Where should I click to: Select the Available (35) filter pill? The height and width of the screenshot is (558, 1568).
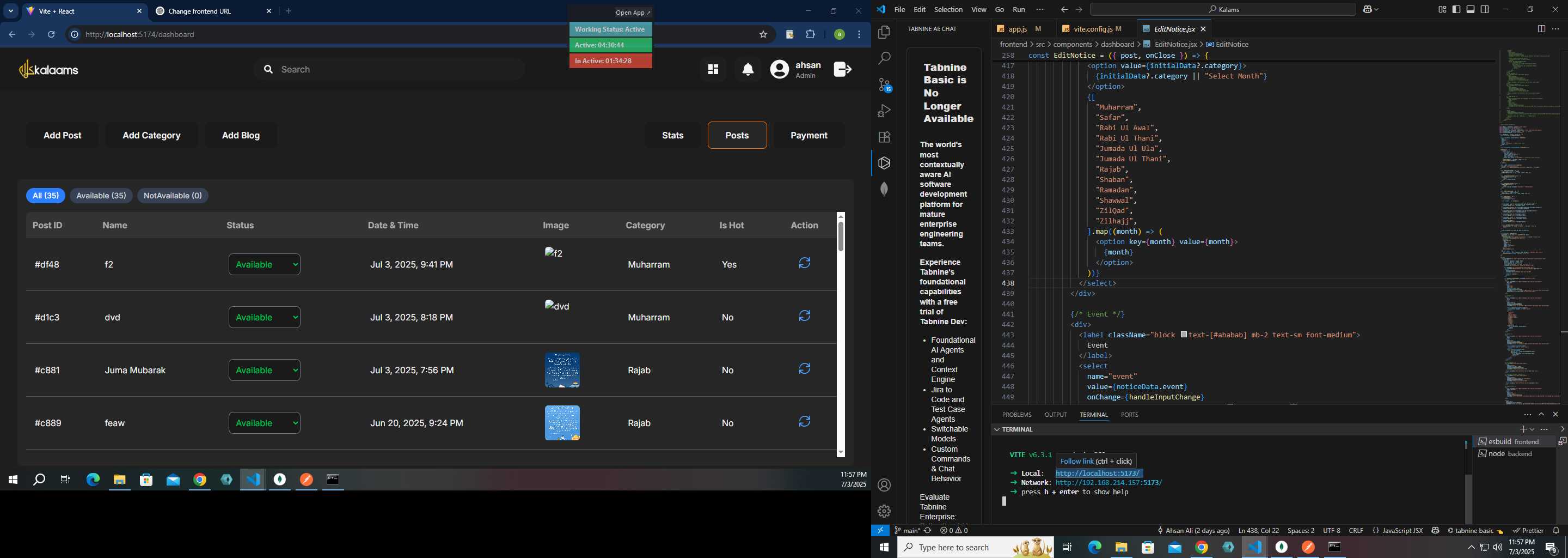coord(101,196)
